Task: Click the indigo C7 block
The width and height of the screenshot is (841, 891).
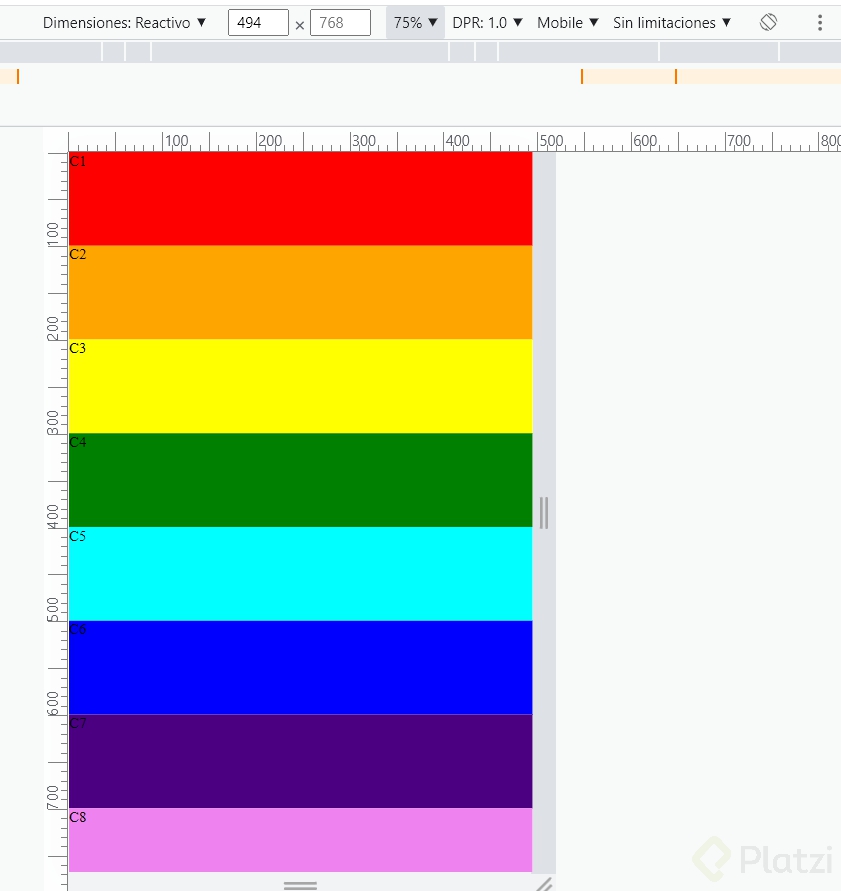Action: 301,761
